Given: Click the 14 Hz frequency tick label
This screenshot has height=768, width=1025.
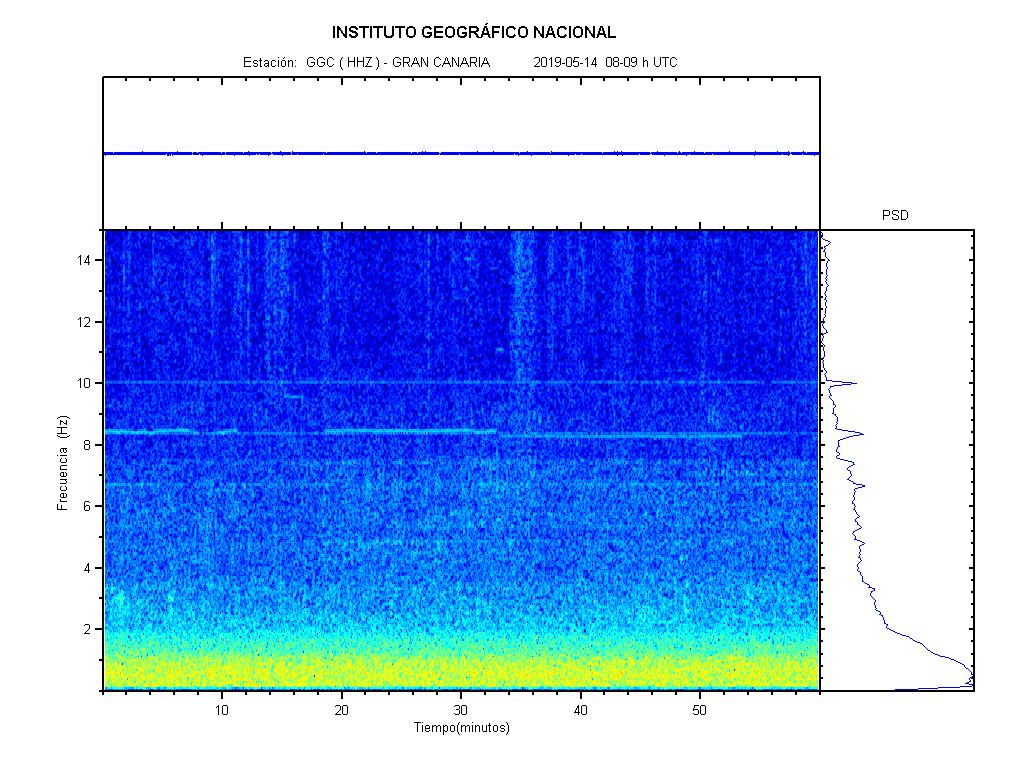Looking at the screenshot, I should click(84, 260).
